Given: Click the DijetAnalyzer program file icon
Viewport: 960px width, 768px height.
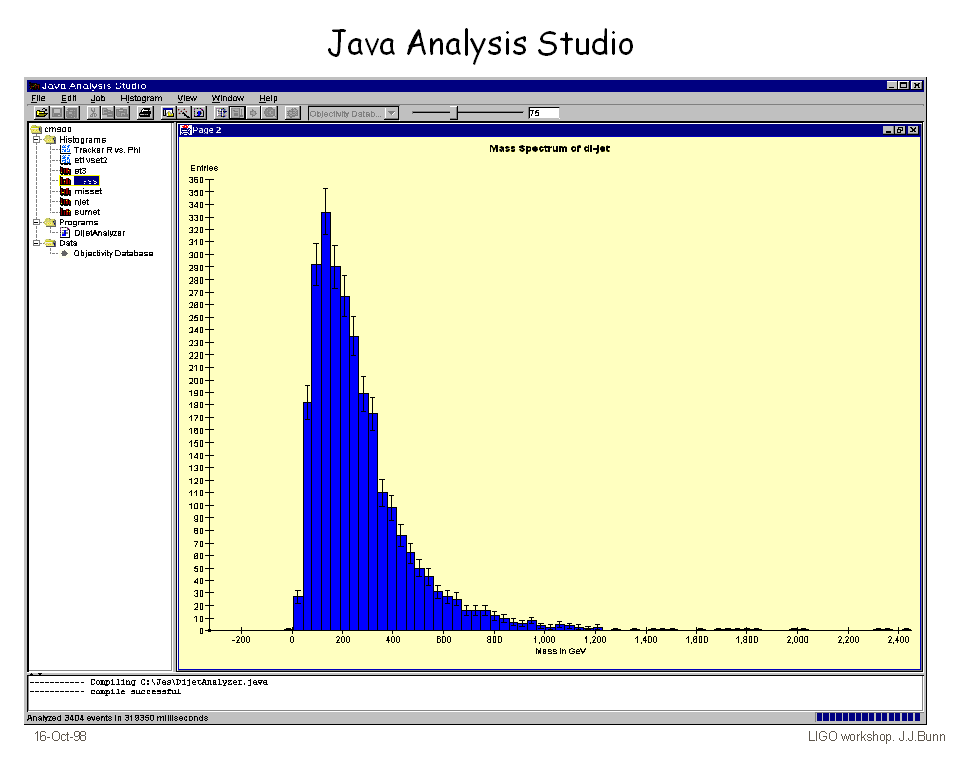Looking at the screenshot, I should 66,233.
